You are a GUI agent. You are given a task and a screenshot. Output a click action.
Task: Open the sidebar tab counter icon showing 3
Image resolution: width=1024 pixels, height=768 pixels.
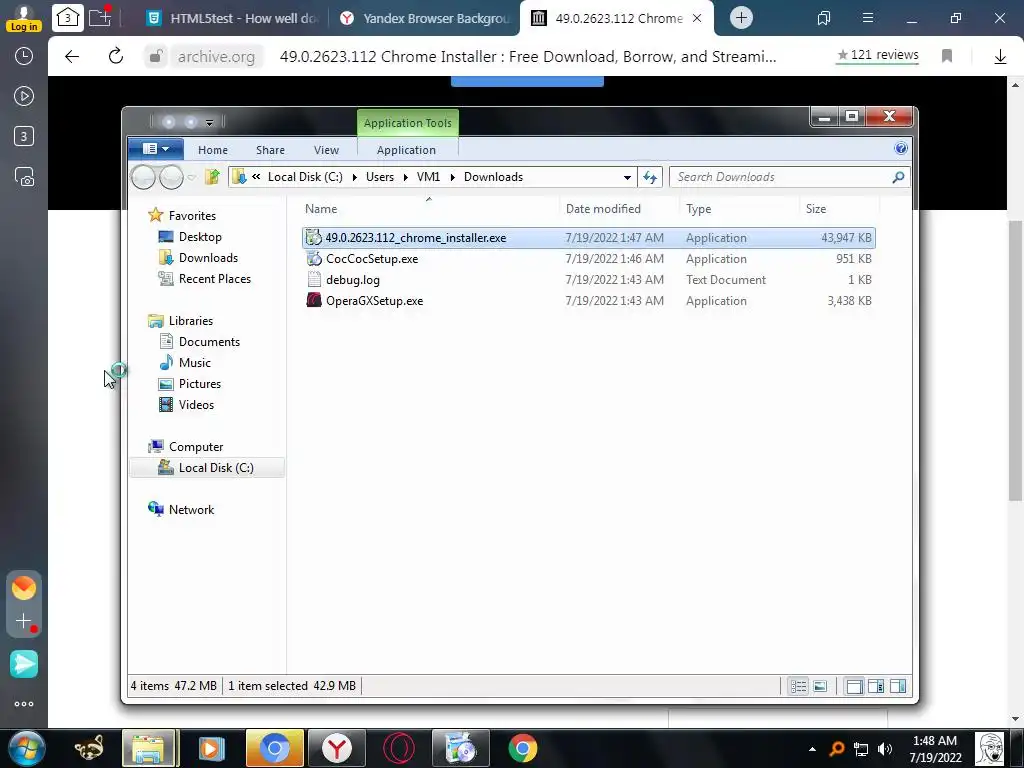pos(24,136)
